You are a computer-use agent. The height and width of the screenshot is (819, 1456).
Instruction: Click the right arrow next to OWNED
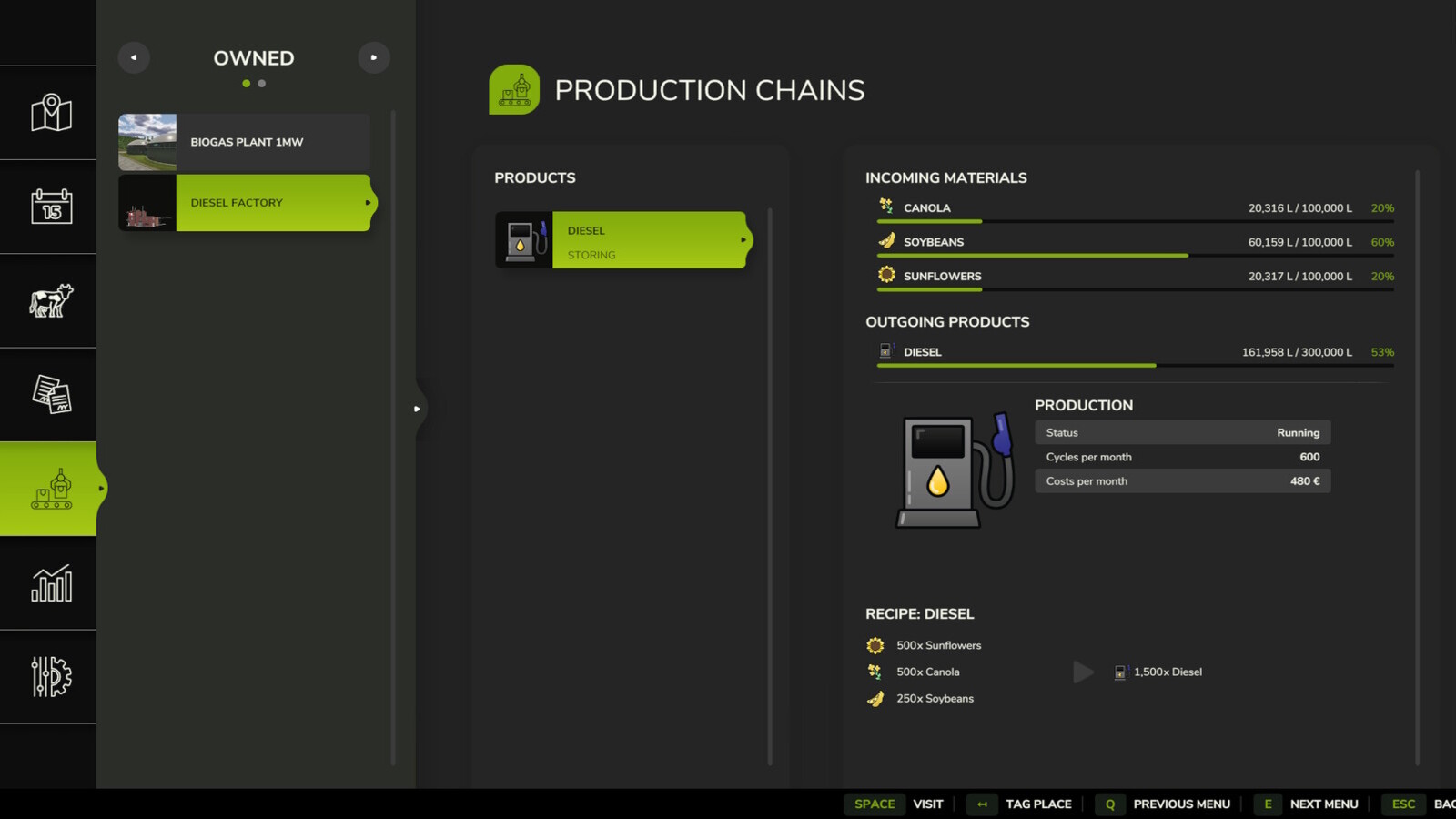pos(374,57)
